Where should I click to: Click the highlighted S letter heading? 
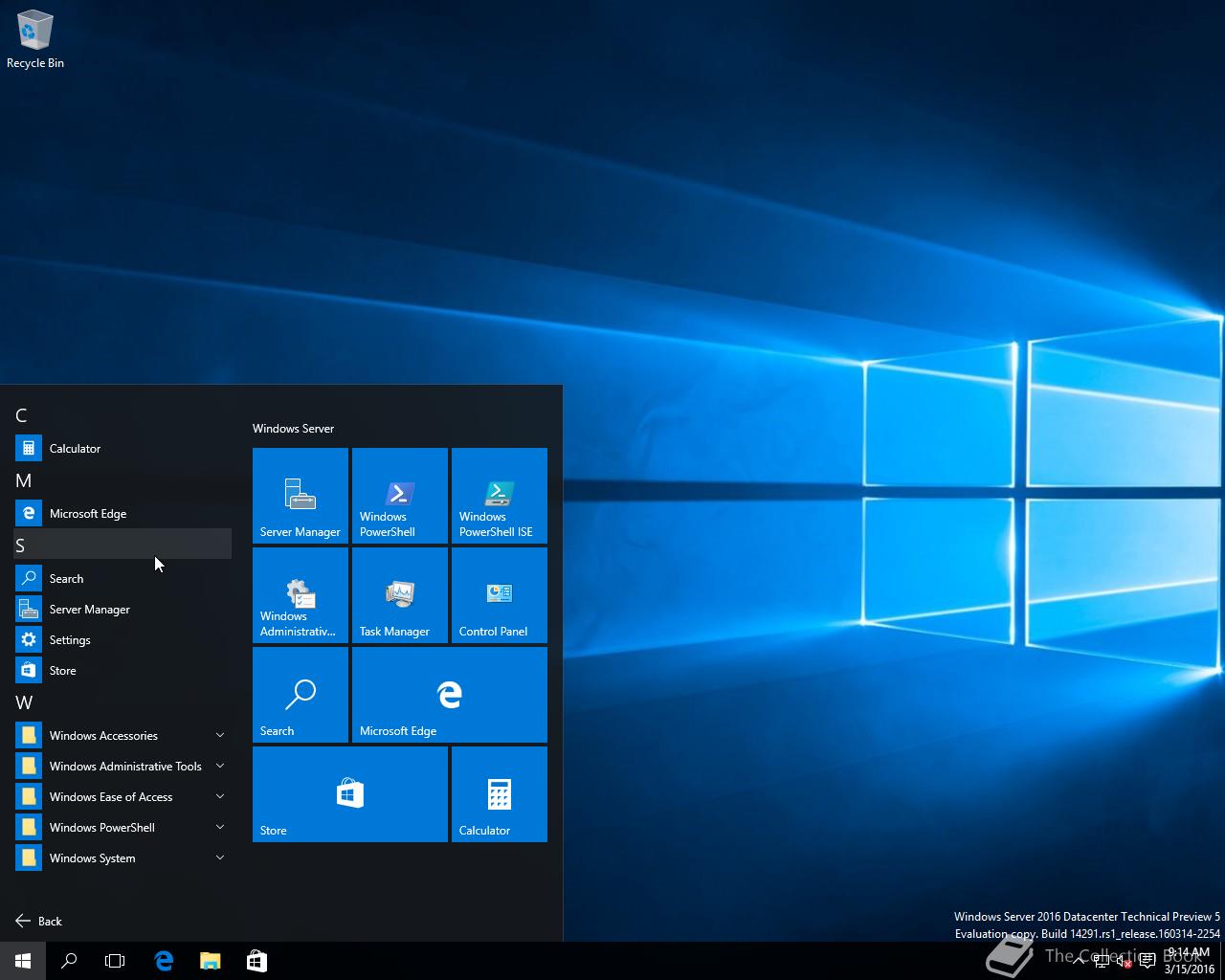(122, 545)
